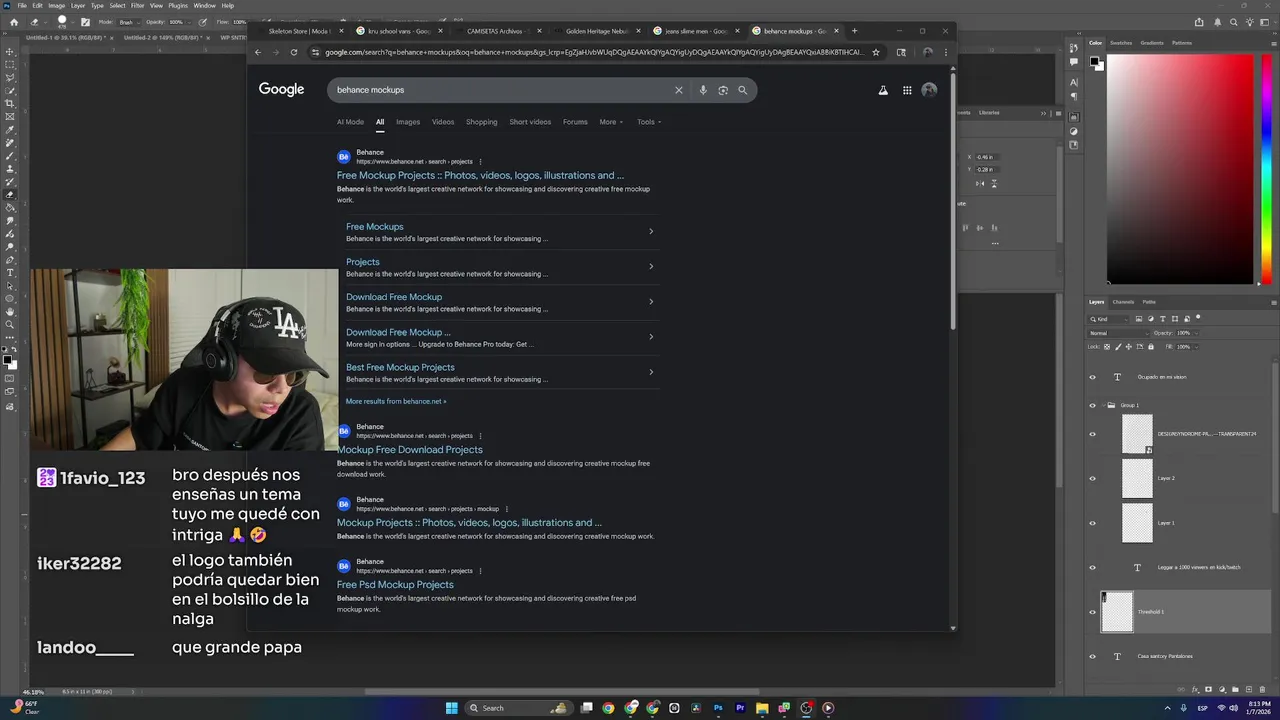
Task: Select the Frame tool
Action: [x=10, y=117]
